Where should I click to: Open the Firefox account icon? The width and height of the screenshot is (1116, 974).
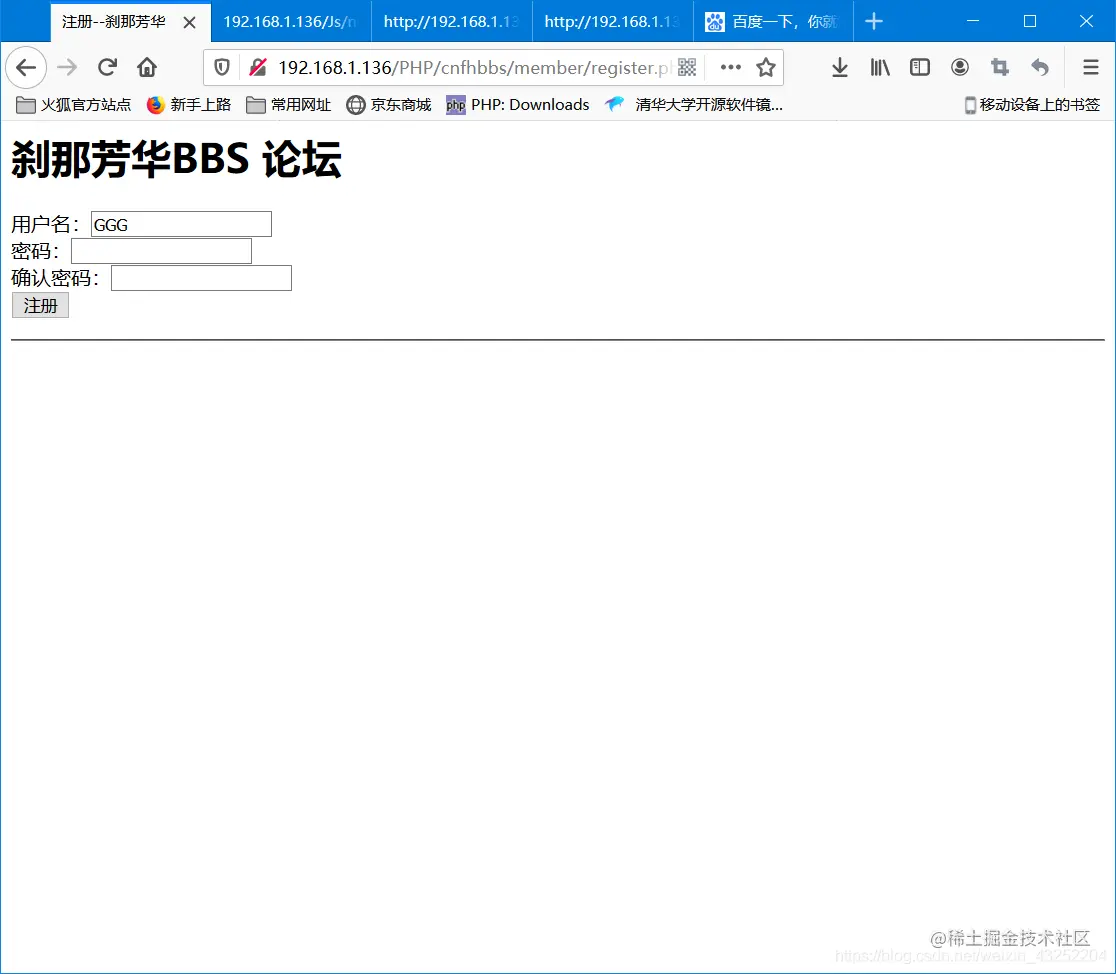click(x=960, y=68)
